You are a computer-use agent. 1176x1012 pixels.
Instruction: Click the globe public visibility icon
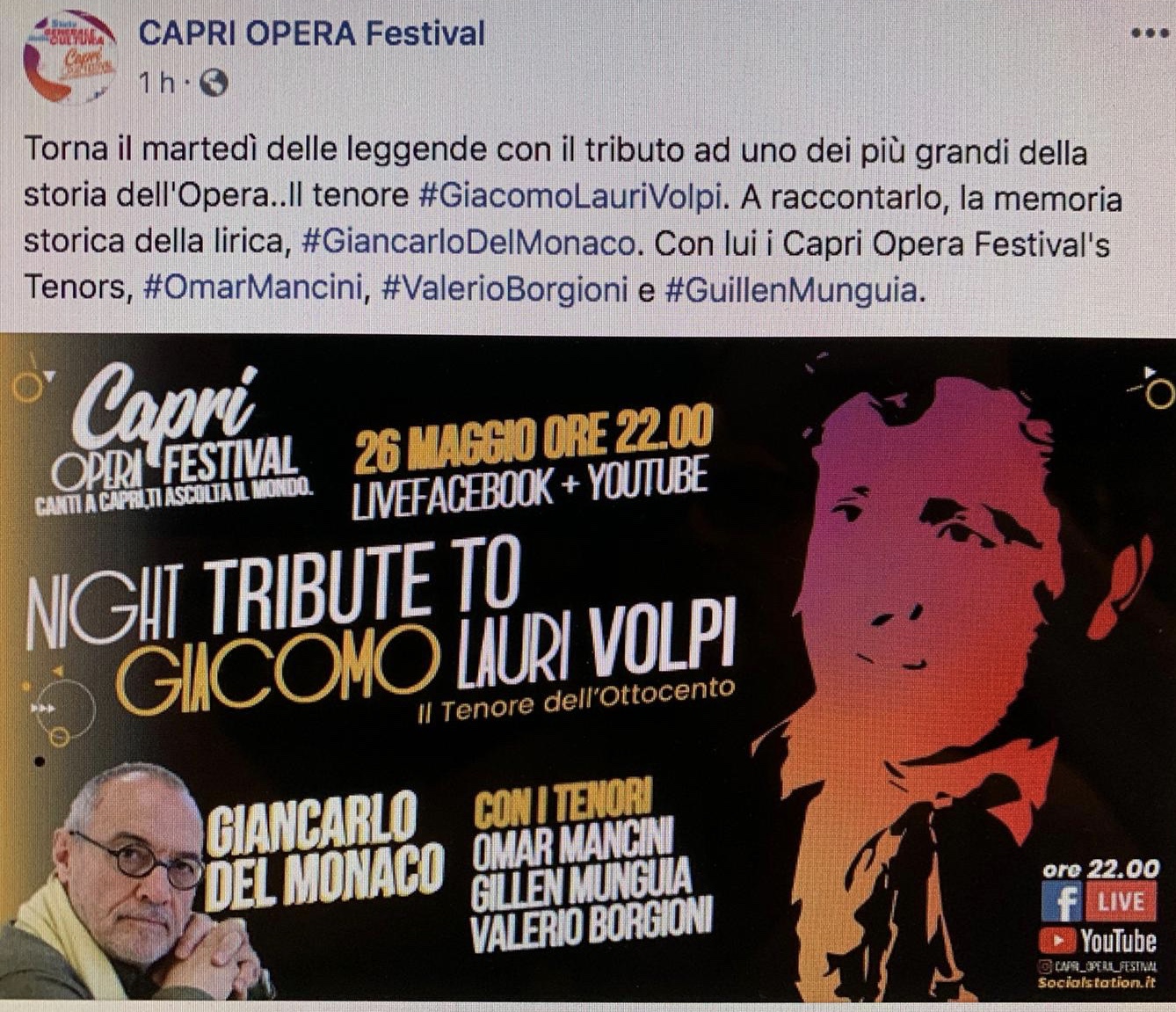[214, 83]
